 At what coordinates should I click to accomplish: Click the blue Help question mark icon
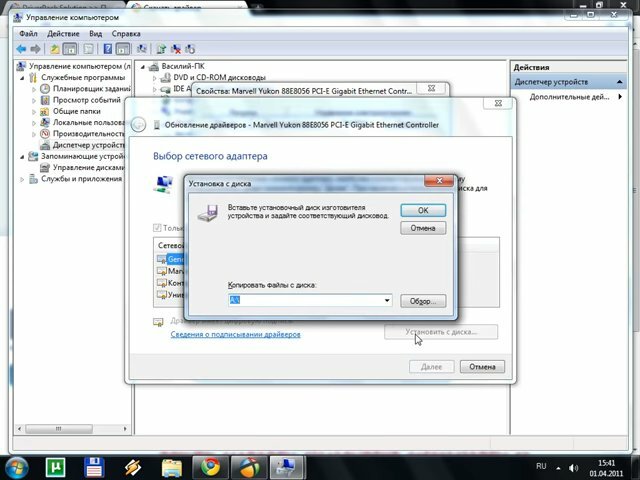[x=108, y=49]
